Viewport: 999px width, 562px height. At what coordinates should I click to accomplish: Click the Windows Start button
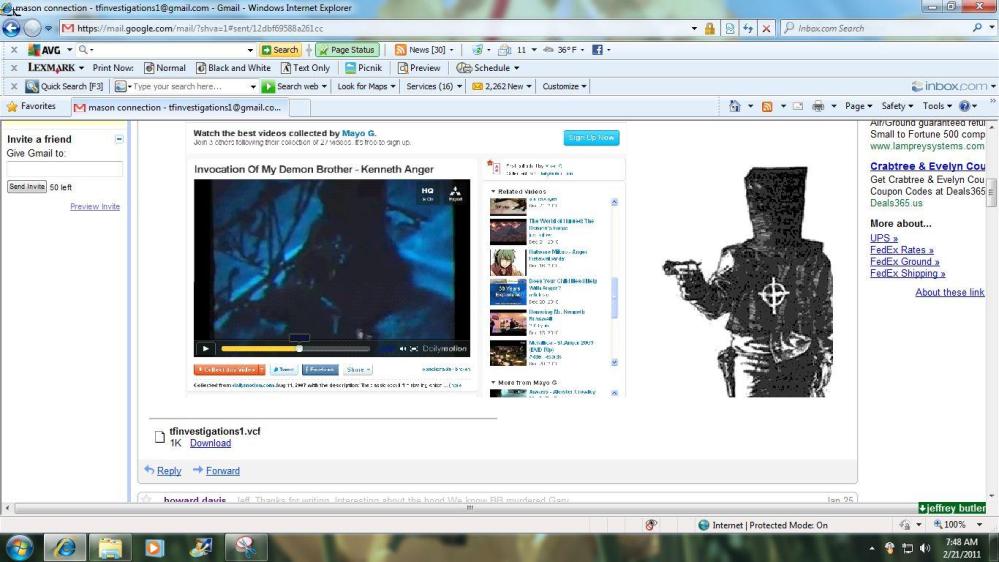click(x=18, y=547)
